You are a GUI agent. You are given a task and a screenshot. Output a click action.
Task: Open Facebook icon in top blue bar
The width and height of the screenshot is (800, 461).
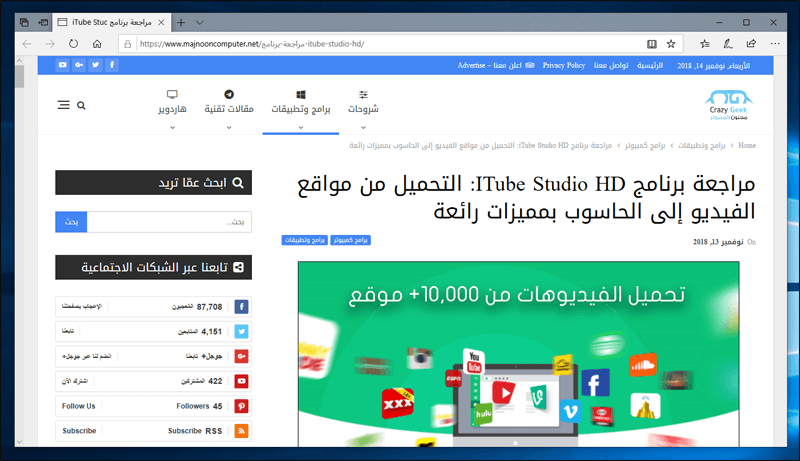[112, 65]
